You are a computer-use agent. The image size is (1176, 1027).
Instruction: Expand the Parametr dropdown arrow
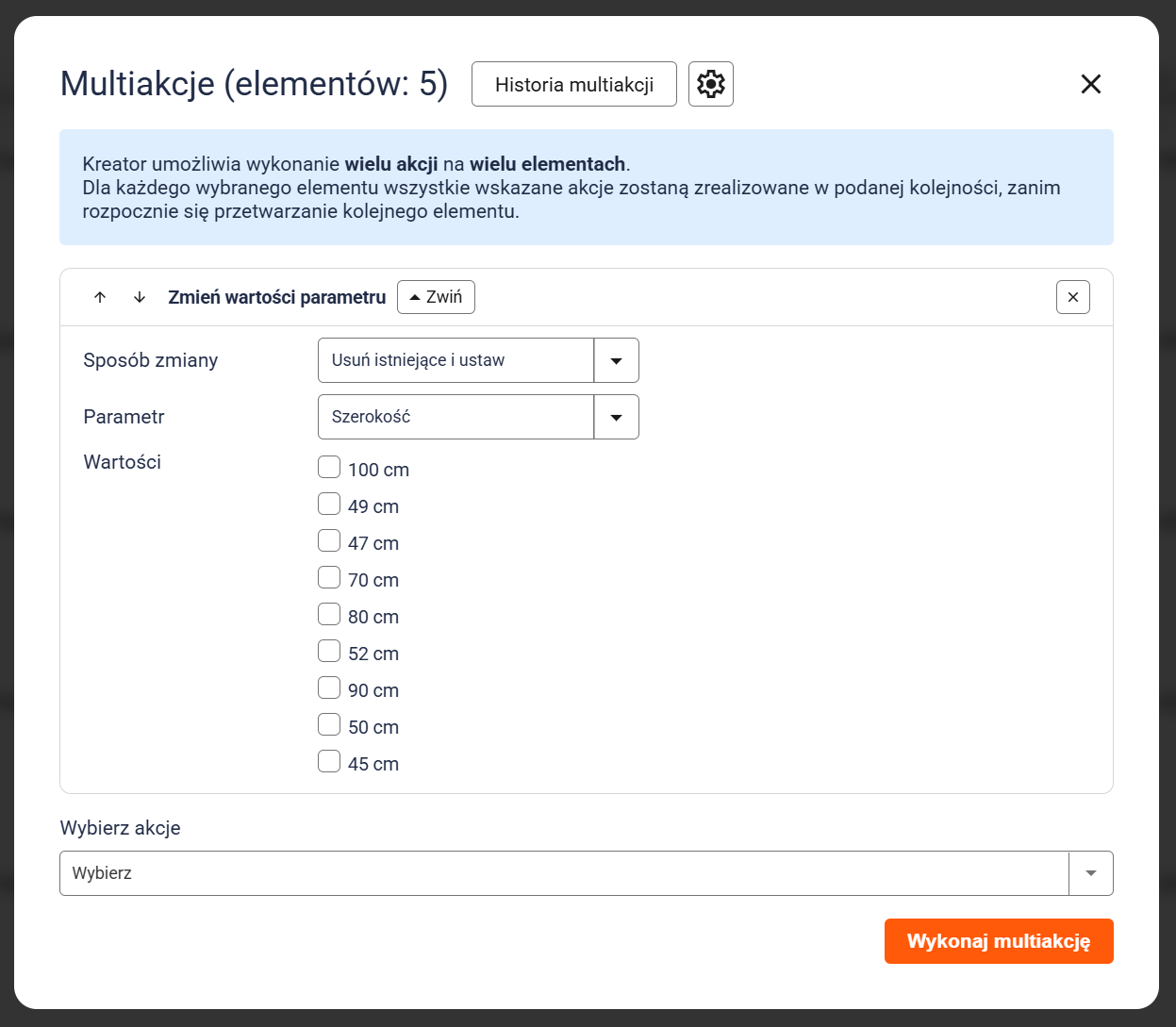[x=616, y=417]
